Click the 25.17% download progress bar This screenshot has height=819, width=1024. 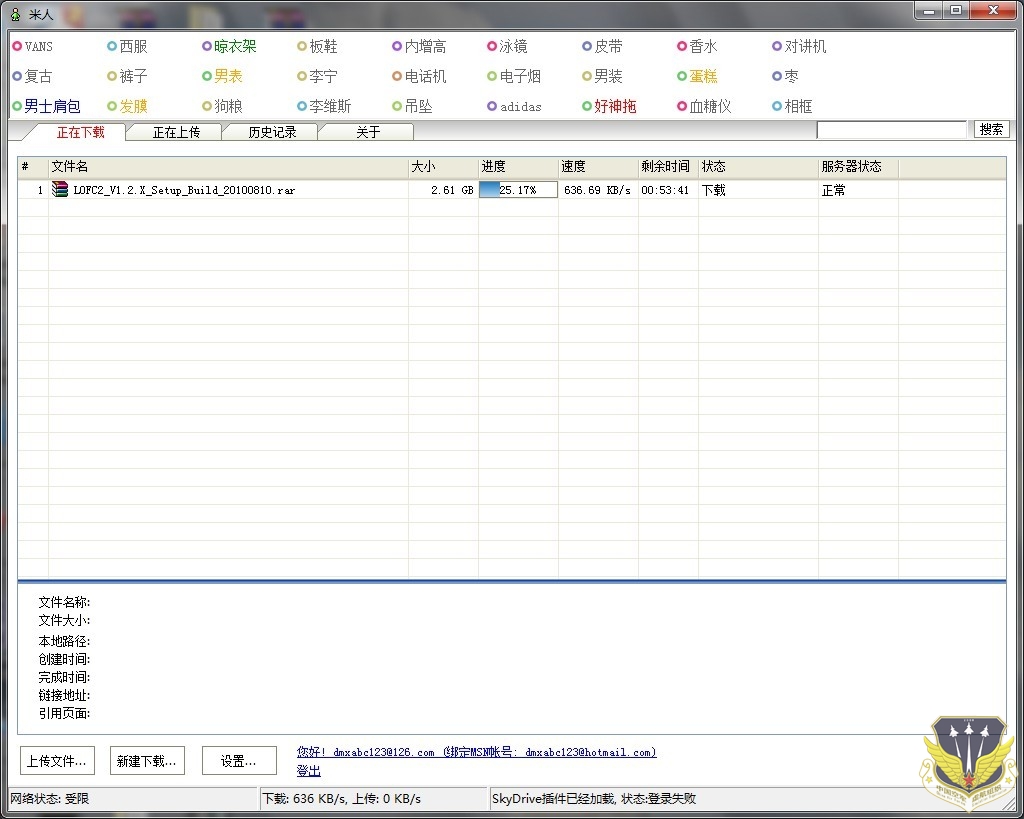point(519,190)
